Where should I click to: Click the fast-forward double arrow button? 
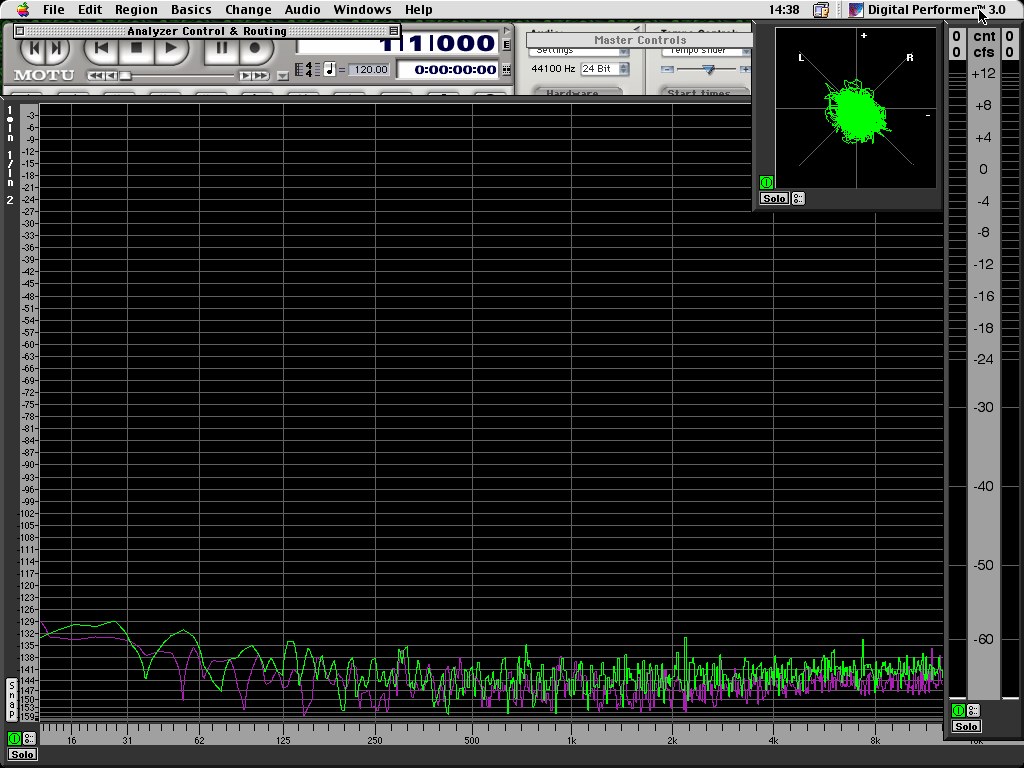click(260, 76)
